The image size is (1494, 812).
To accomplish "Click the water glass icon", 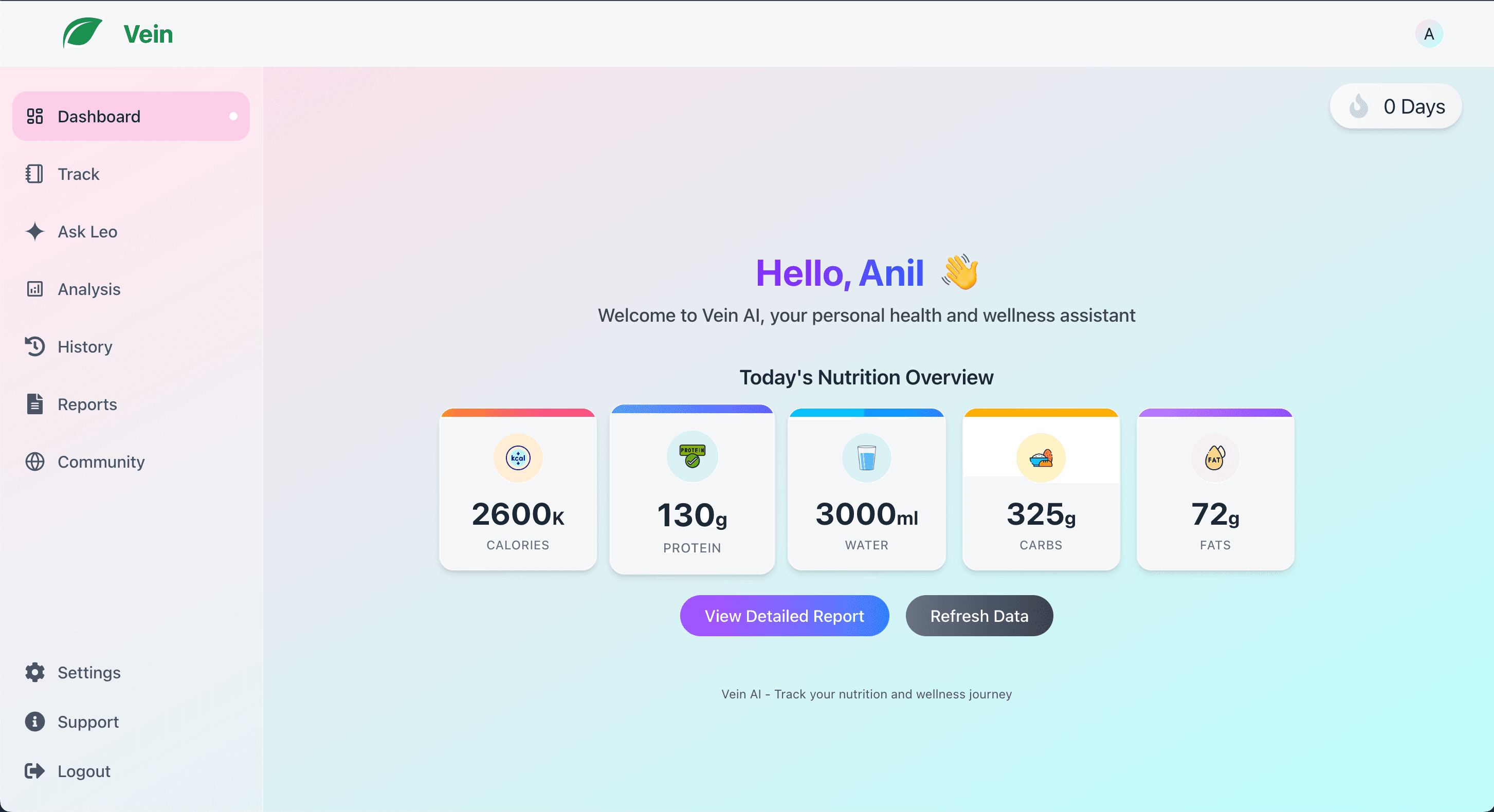I will tap(866, 458).
